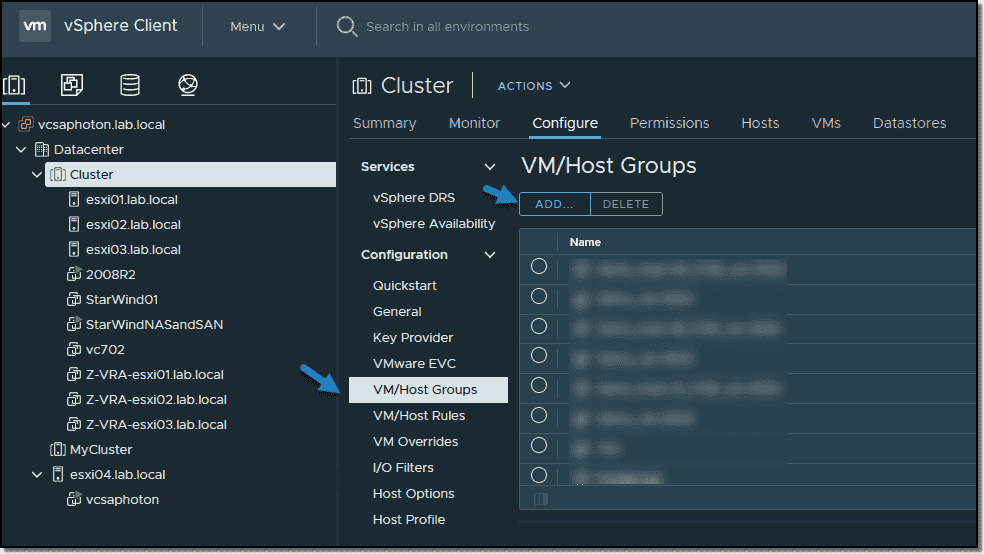Switch to the VMs tab
The height and width of the screenshot is (554, 984).
[826, 123]
